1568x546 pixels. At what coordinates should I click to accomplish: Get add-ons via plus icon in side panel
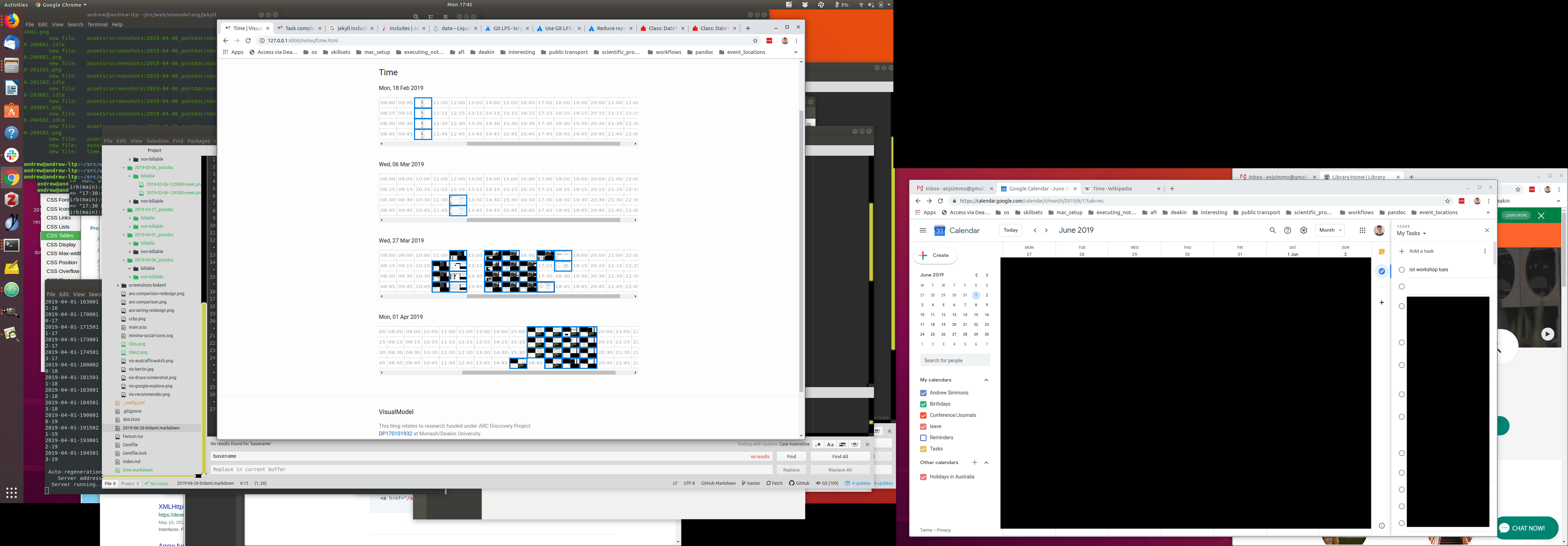point(1382,302)
